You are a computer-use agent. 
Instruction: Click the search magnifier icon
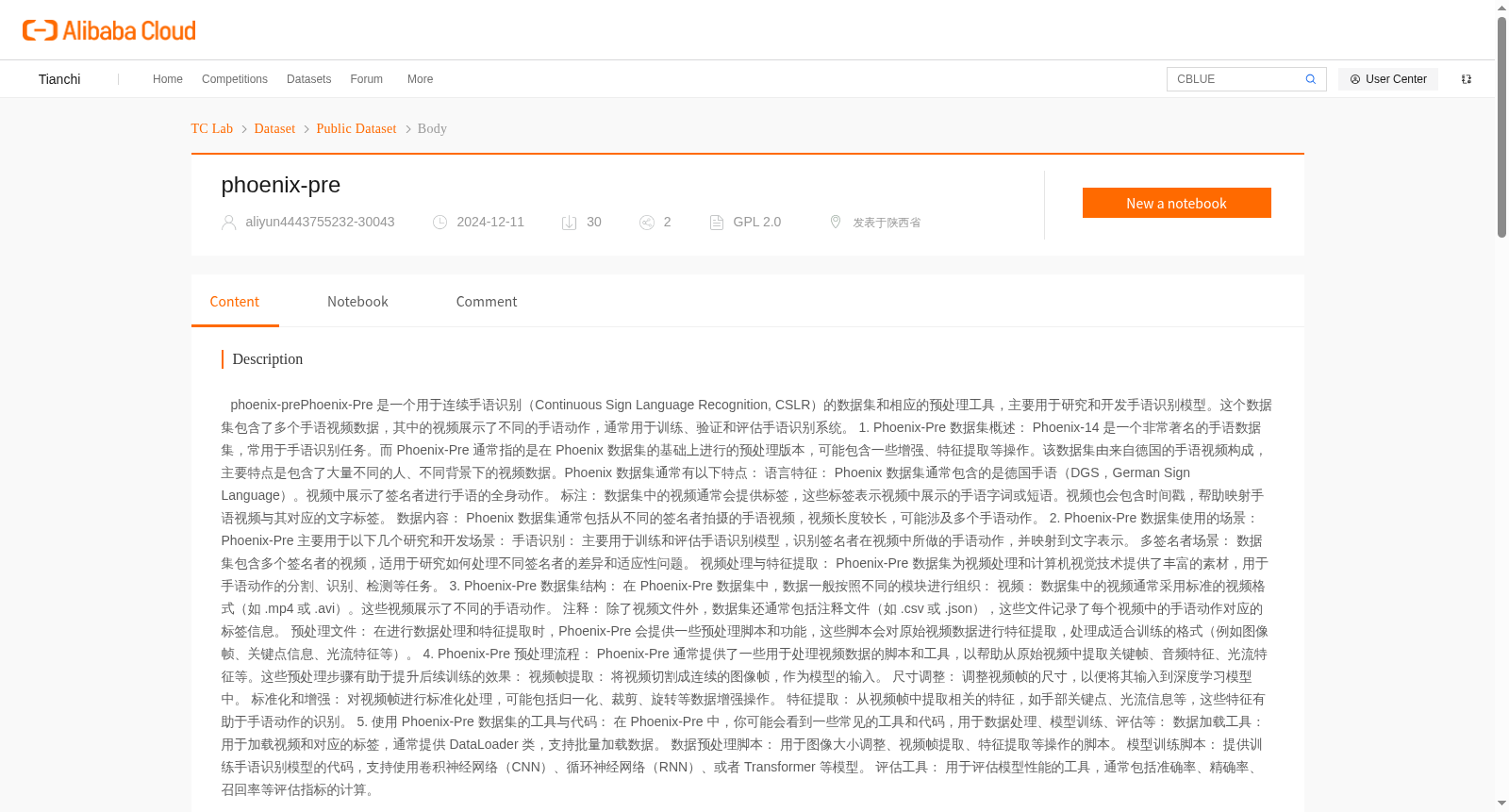pos(1310,79)
